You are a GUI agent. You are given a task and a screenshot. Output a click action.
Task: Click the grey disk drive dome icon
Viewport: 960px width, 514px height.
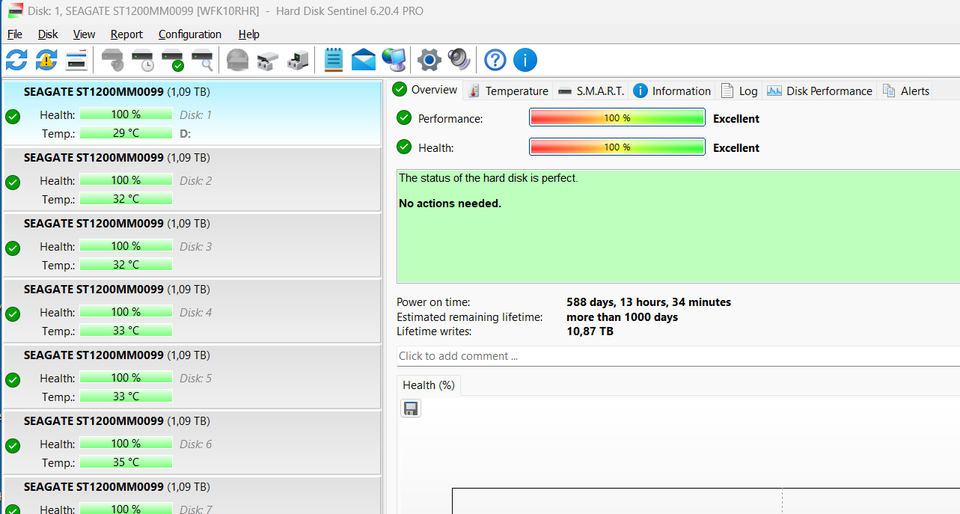coord(238,60)
